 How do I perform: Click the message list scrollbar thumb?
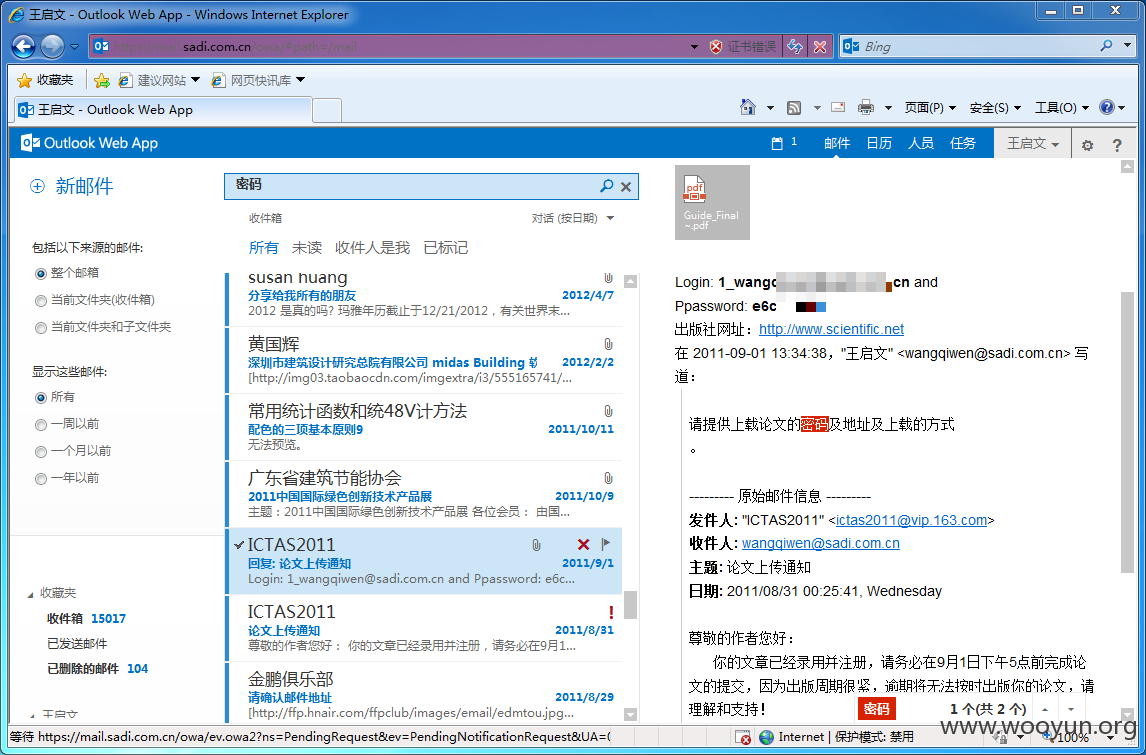(x=630, y=605)
